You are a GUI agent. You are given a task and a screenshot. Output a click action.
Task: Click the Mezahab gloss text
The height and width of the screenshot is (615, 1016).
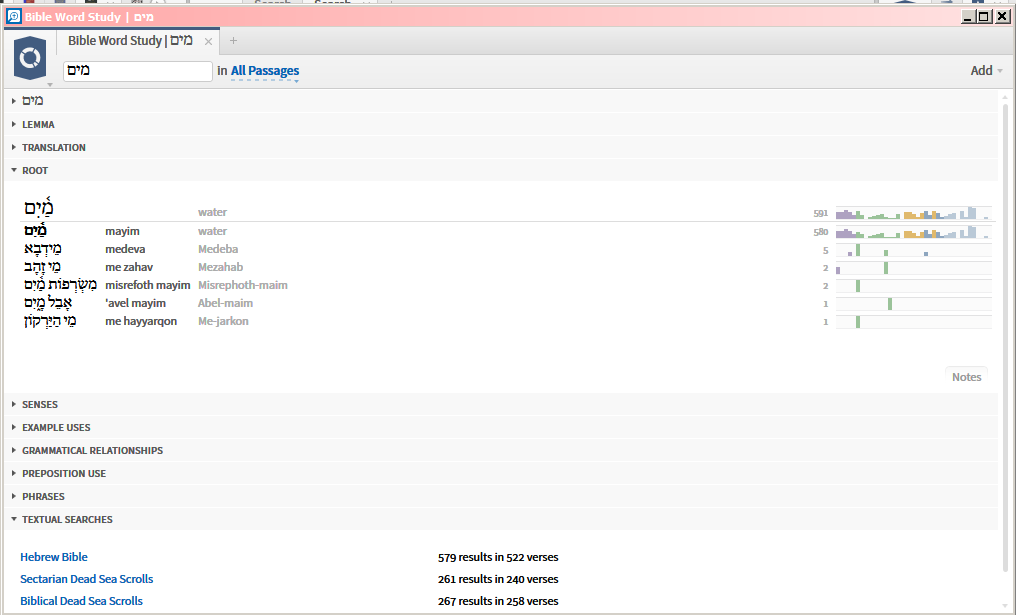pyautogui.click(x=220, y=267)
